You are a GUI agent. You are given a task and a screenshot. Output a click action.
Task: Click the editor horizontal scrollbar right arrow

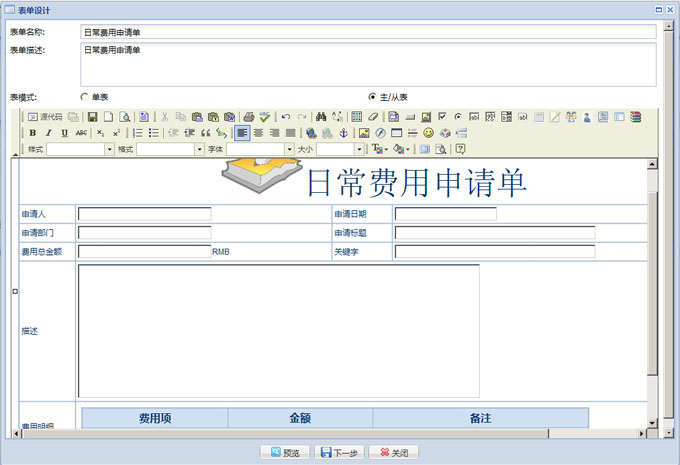(x=642, y=433)
